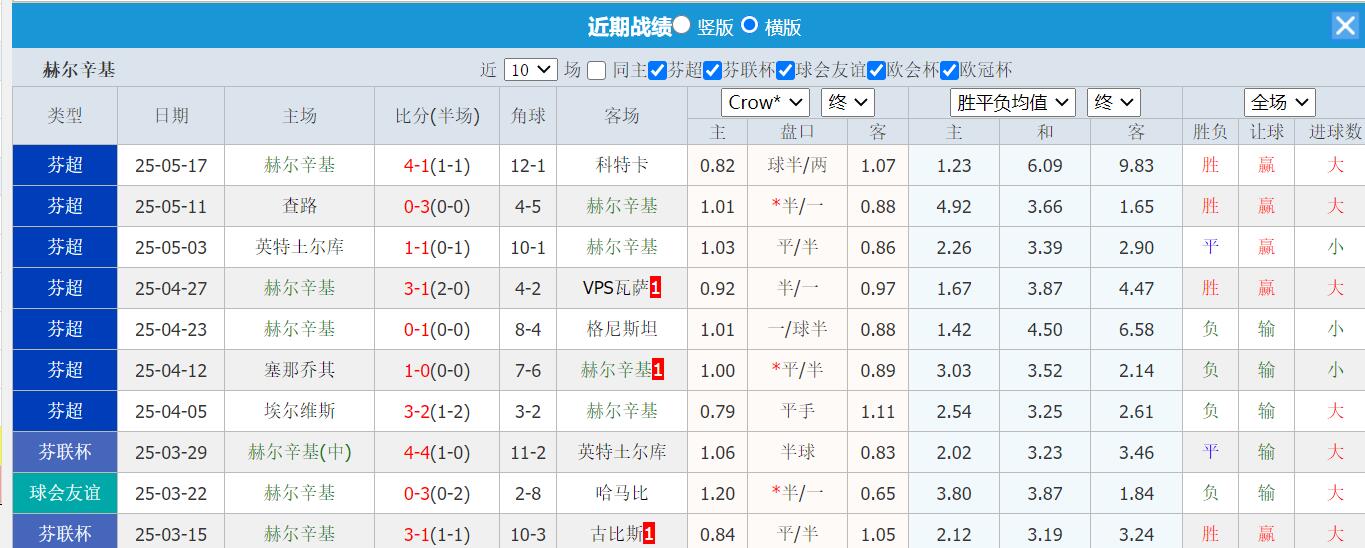Uncheck the 欧冠杯 filter checkbox
Viewport: 1365px width, 548px height.
949,70
